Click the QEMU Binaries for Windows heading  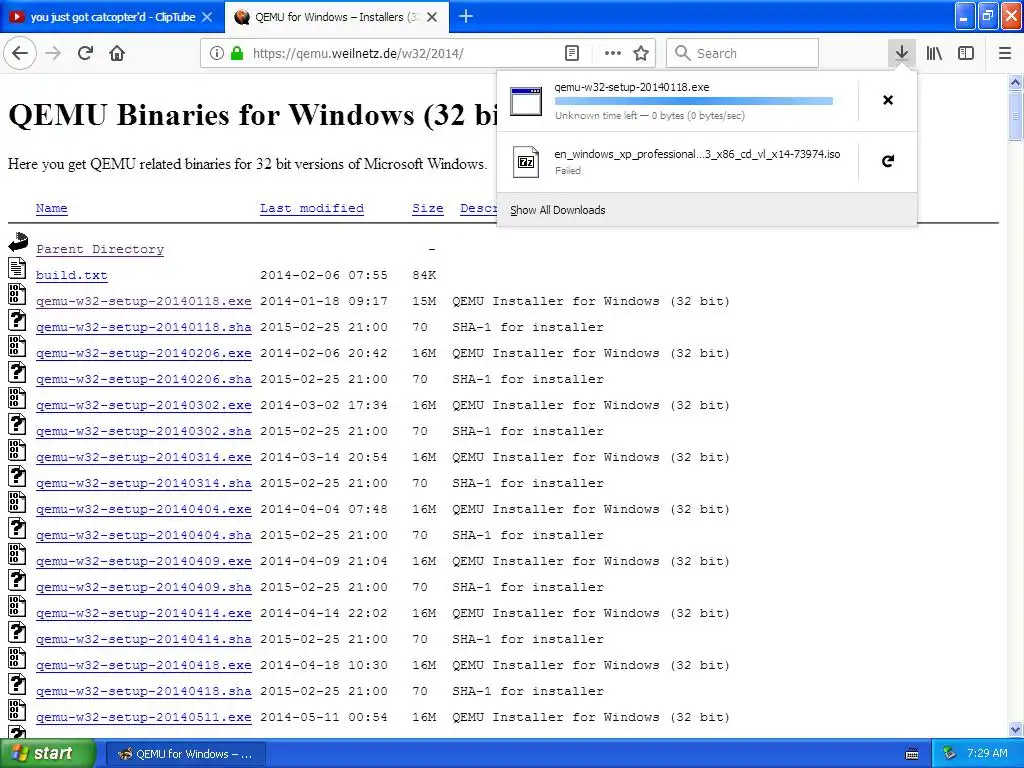(x=253, y=115)
